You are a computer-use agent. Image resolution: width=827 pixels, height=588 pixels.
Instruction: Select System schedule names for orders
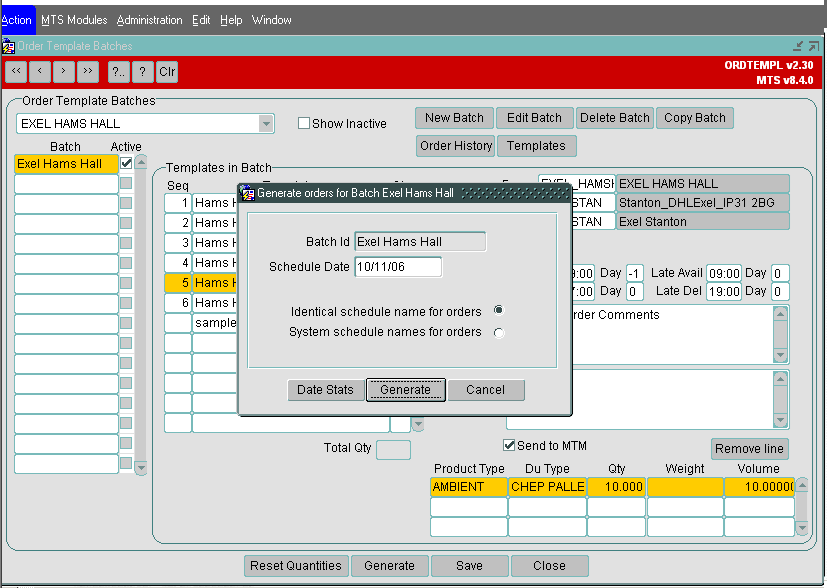(x=498, y=333)
